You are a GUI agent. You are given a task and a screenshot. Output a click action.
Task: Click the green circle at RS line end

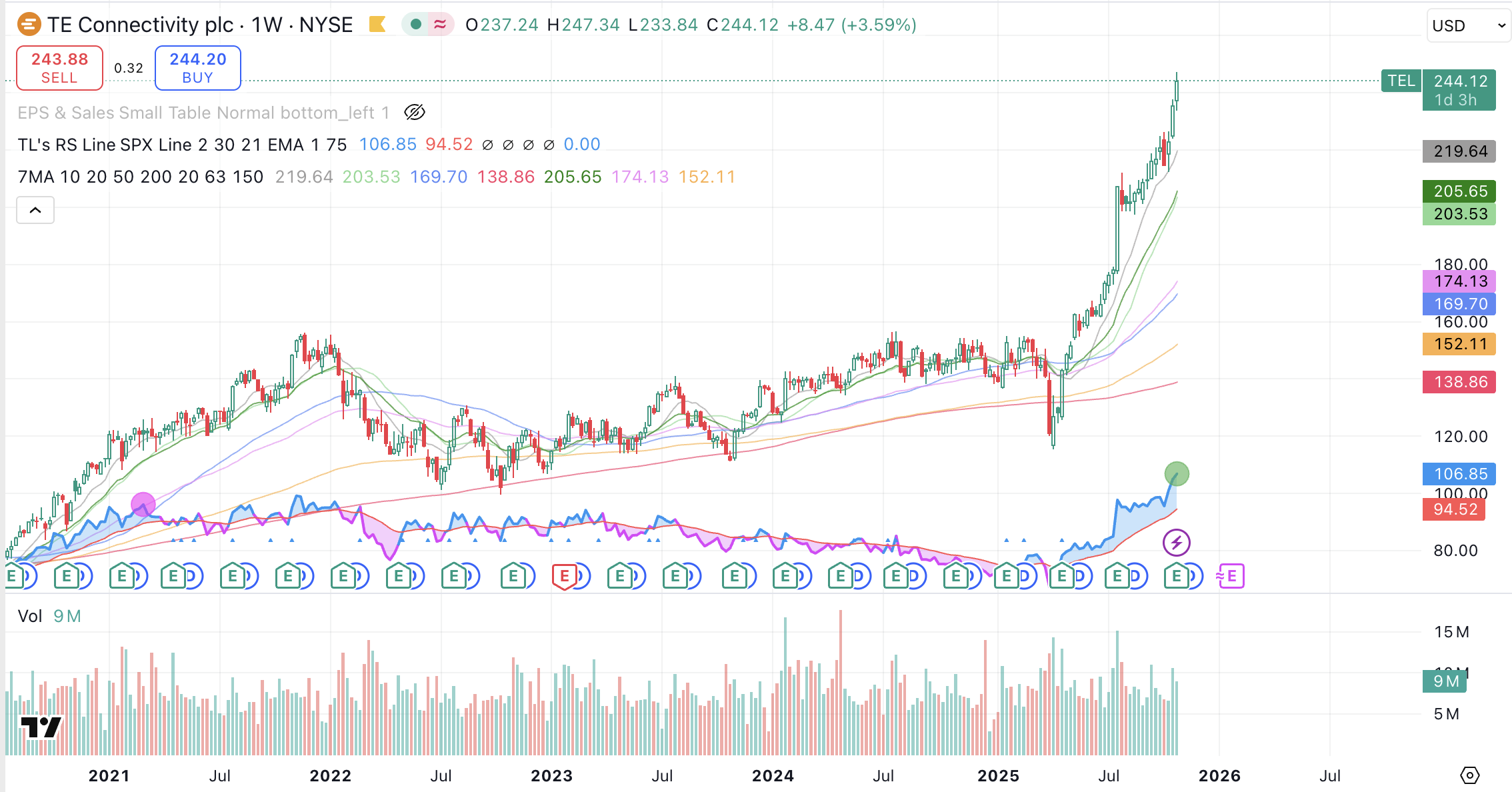pyautogui.click(x=1177, y=474)
